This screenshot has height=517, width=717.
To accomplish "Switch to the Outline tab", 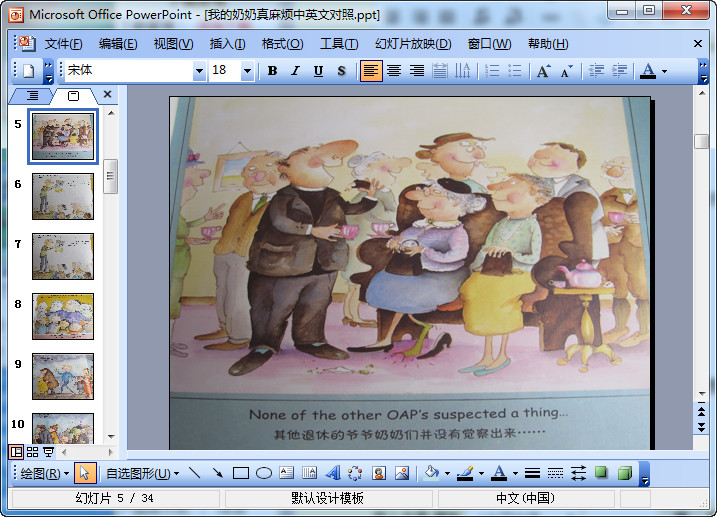I will click(32, 96).
